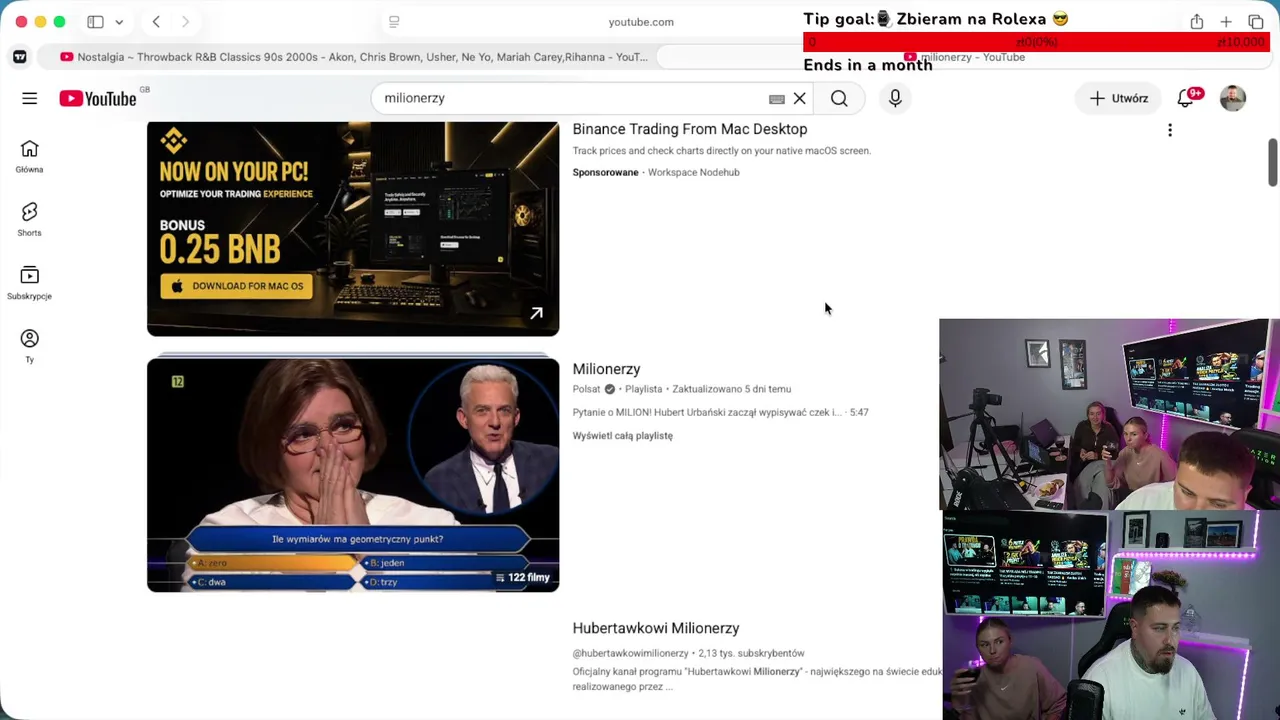Open Subskrypcje in the sidebar
Screen dimensions: 1280x720
point(29,283)
